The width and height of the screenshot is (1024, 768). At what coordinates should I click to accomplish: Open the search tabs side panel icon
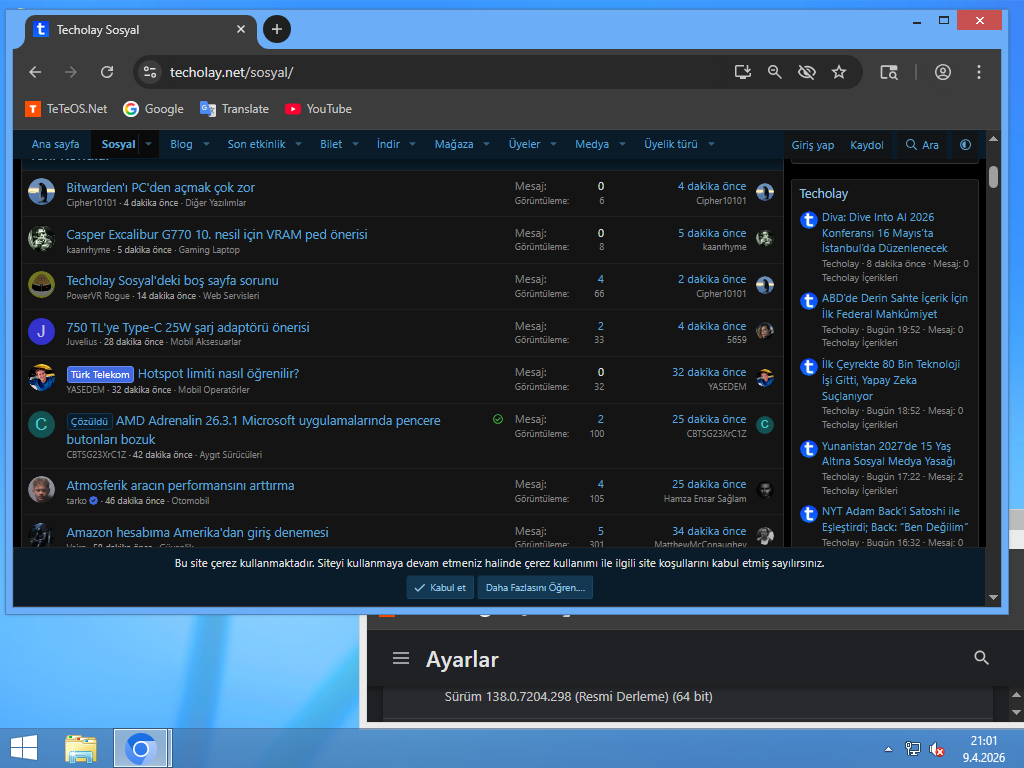point(889,72)
